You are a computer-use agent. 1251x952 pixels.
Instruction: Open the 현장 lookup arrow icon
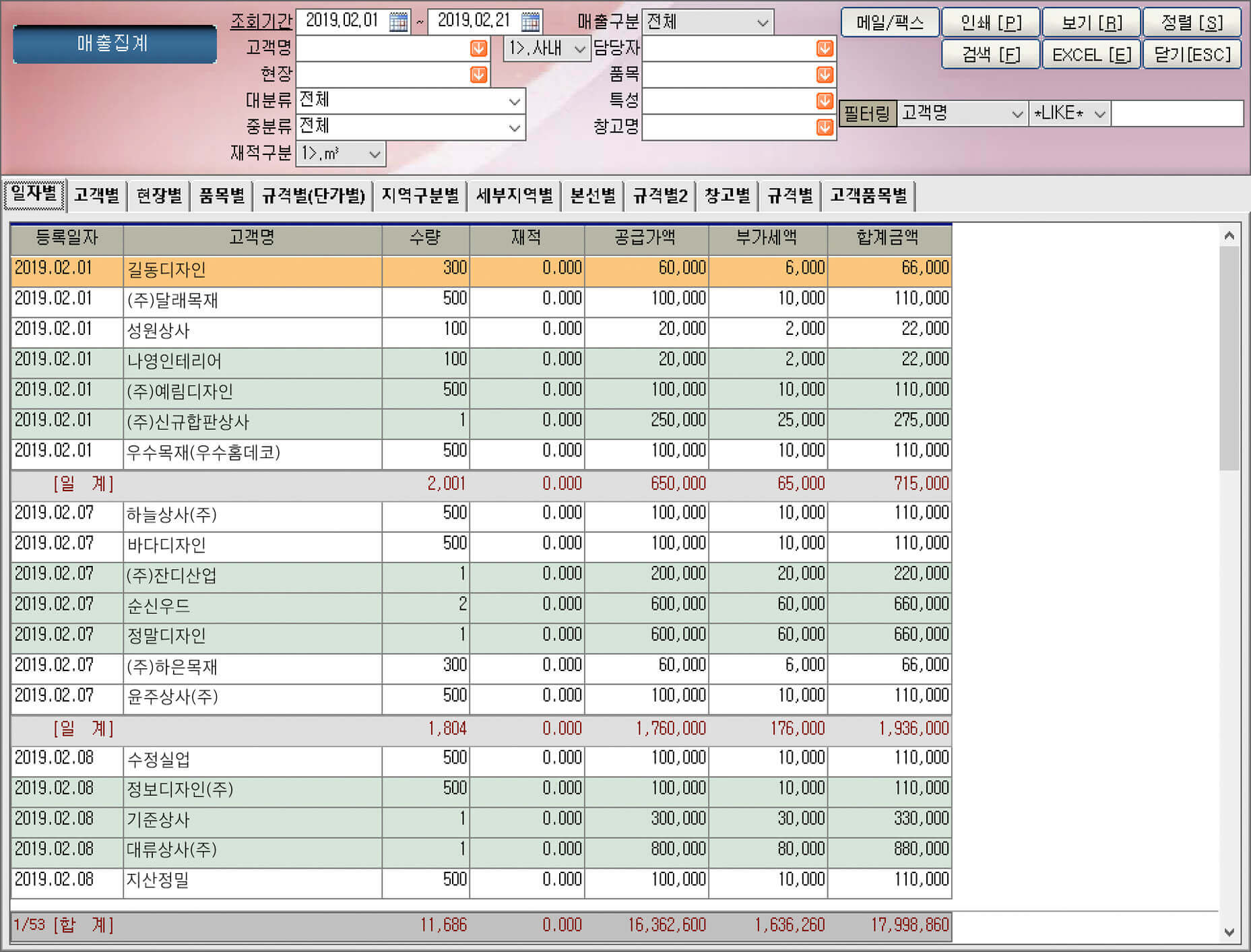click(x=478, y=75)
